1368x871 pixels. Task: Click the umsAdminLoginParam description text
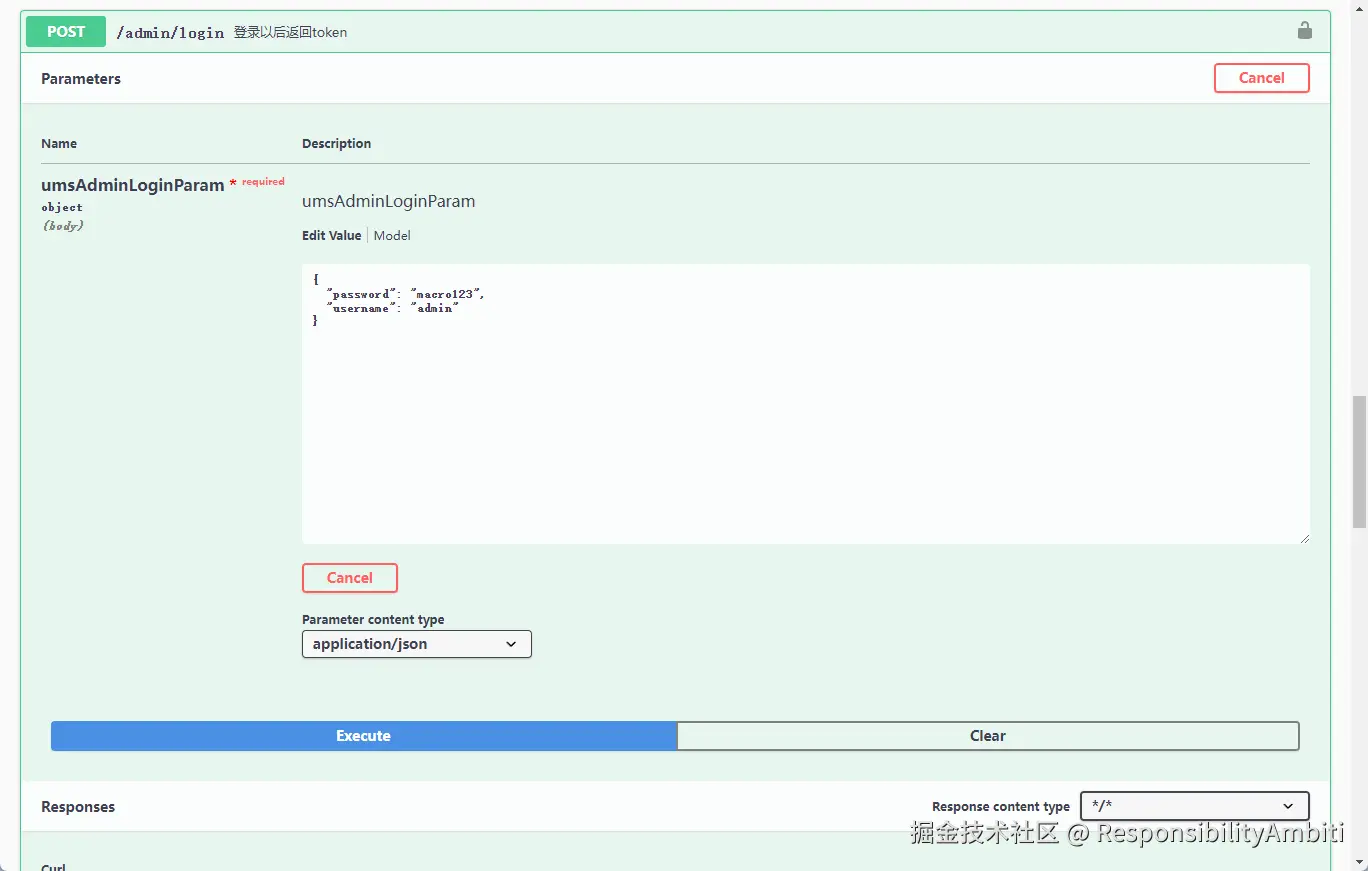pyautogui.click(x=388, y=201)
